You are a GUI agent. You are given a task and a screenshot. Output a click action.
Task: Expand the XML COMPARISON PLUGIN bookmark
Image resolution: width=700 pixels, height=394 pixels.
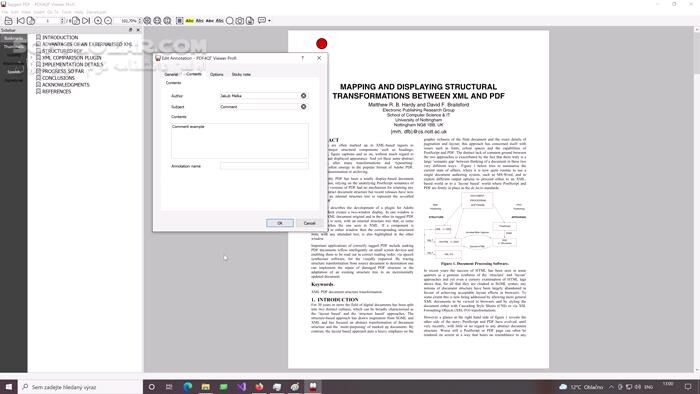pyautogui.click(x=32, y=58)
